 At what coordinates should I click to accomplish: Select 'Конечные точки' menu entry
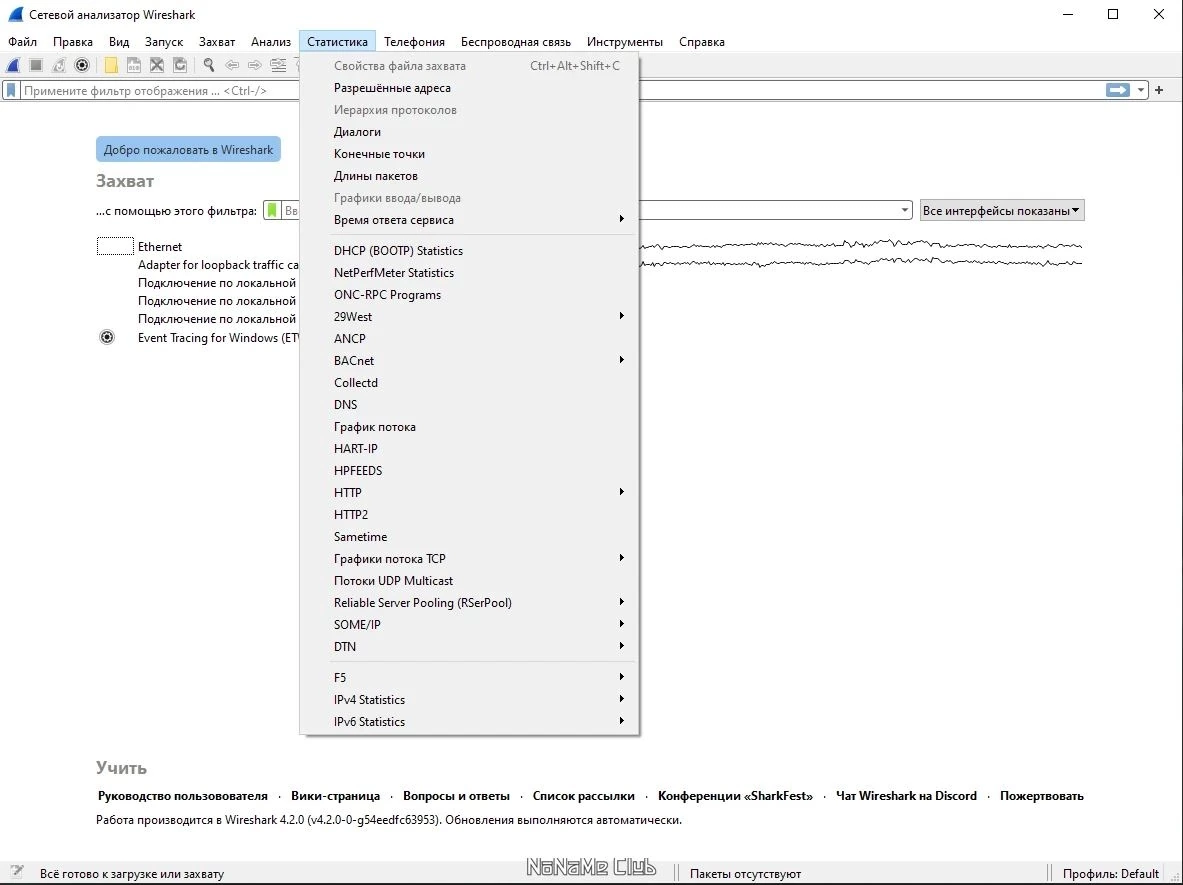point(469,153)
